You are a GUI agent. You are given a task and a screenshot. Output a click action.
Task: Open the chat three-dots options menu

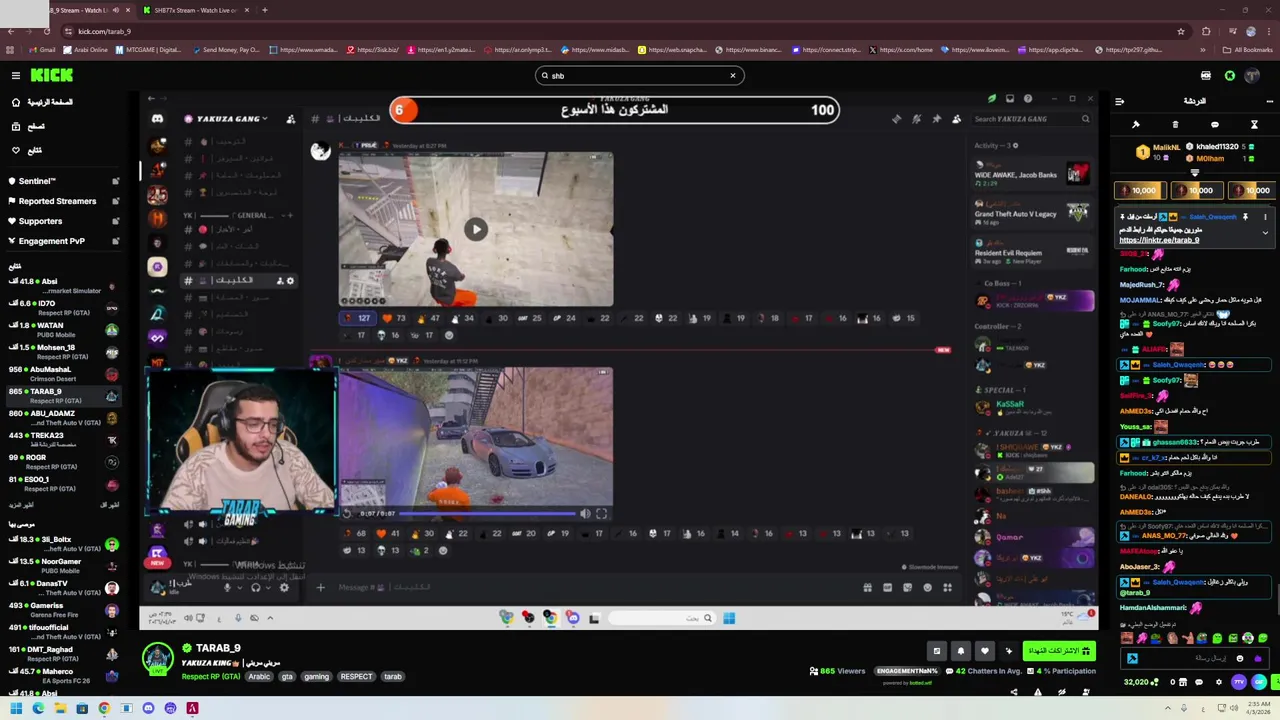coord(1269,101)
